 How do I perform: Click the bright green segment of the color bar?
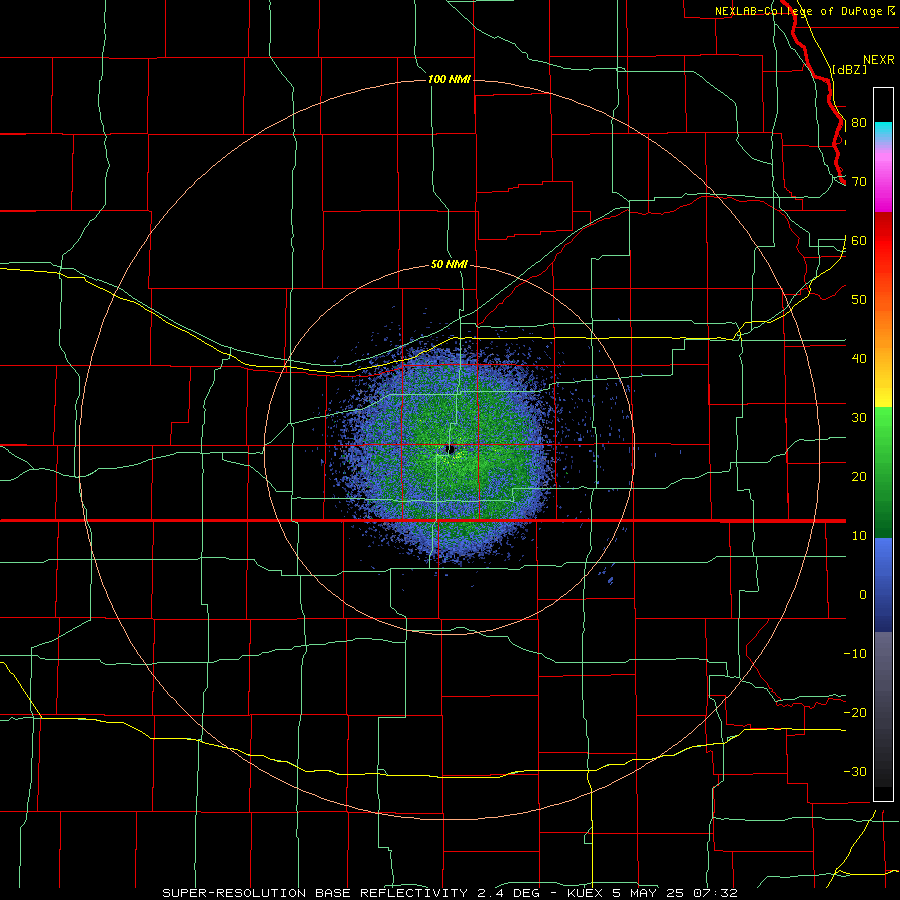click(x=883, y=425)
